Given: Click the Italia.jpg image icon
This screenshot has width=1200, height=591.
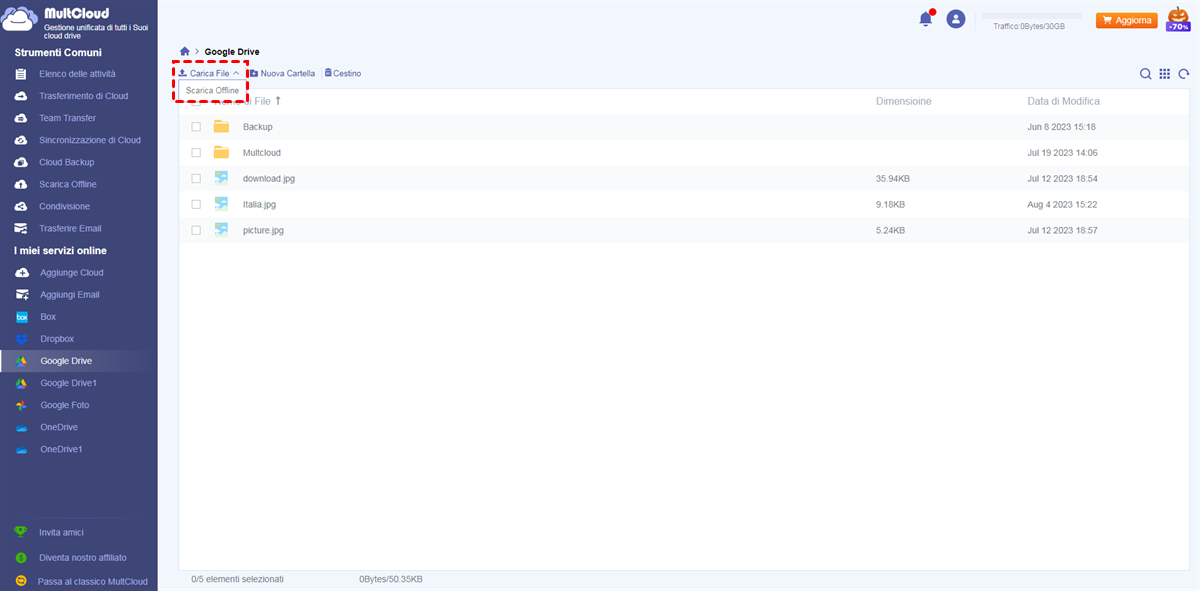Looking at the screenshot, I should [x=221, y=204].
